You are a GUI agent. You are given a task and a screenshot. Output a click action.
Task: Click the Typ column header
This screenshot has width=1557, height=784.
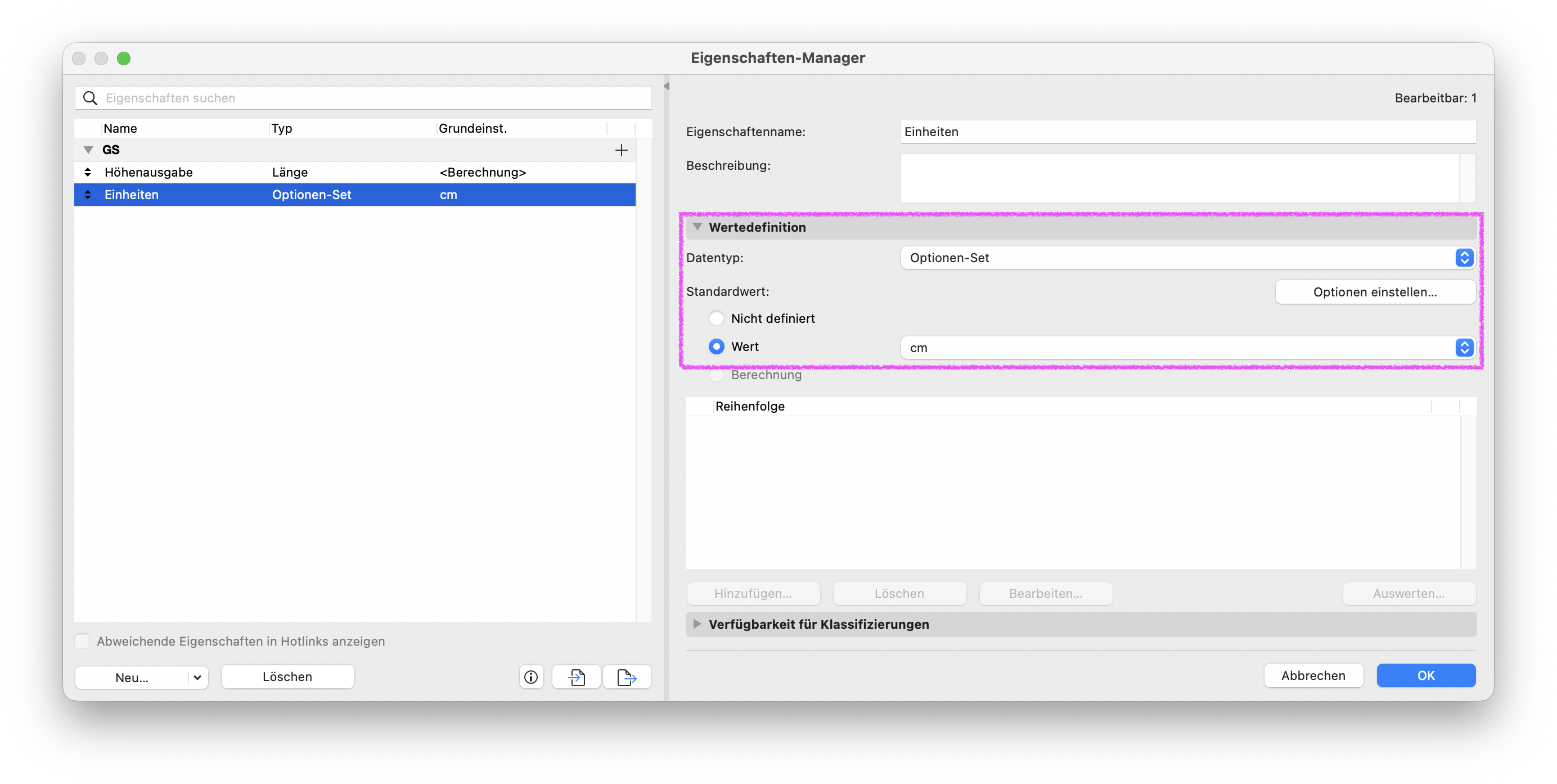click(x=352, y=128)
